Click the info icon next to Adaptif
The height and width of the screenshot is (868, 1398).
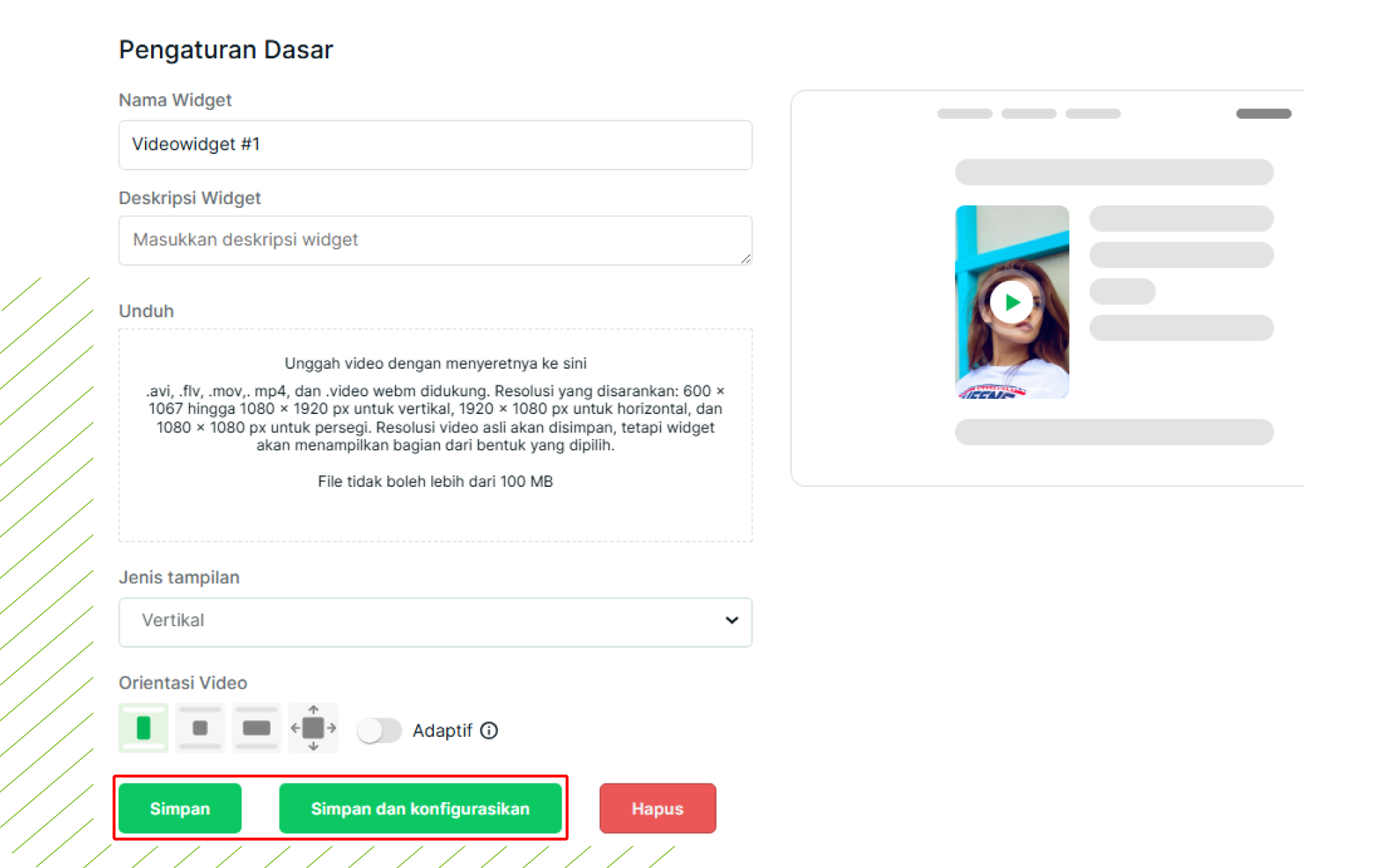pos(489,731)
